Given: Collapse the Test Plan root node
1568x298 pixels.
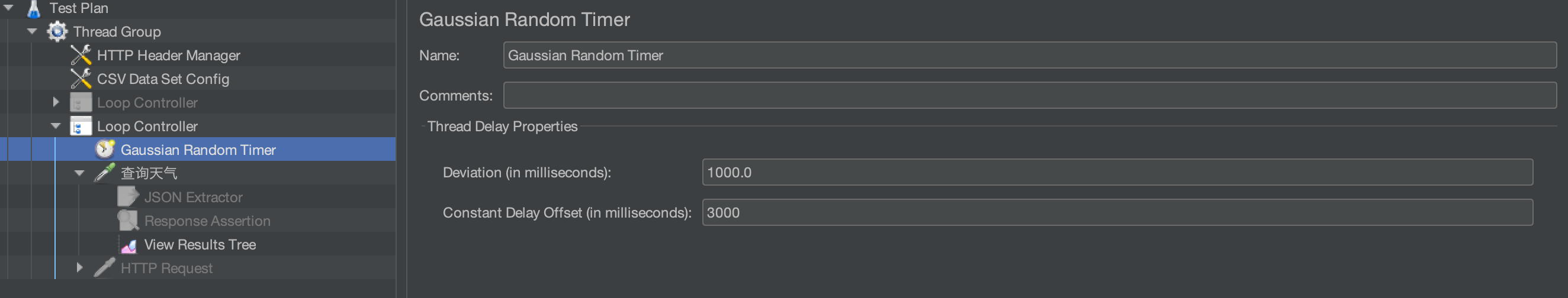Looking at the screenshot, I should coord(8,8).
